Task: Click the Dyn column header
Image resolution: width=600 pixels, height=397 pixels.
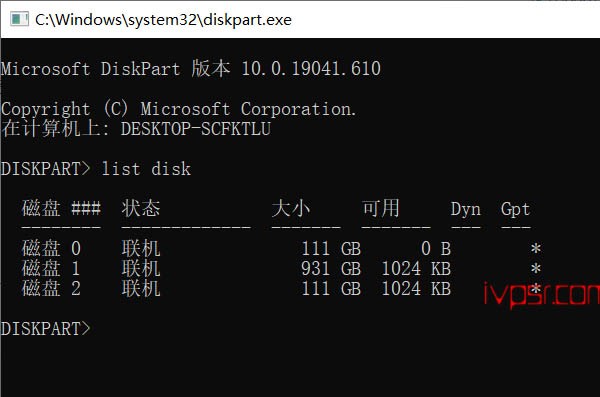Action: click(465, 209)
